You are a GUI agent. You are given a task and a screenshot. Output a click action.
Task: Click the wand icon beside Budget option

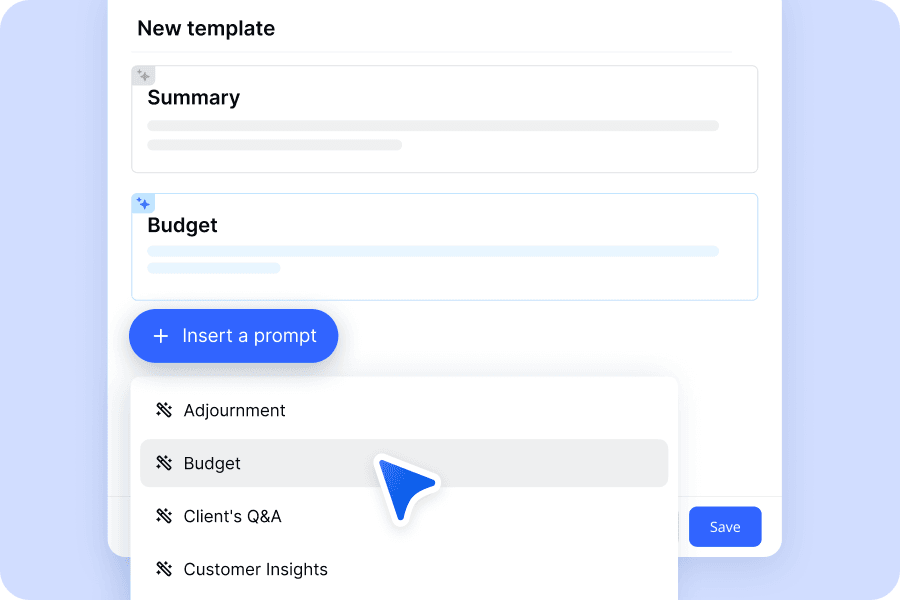[164, 463]
